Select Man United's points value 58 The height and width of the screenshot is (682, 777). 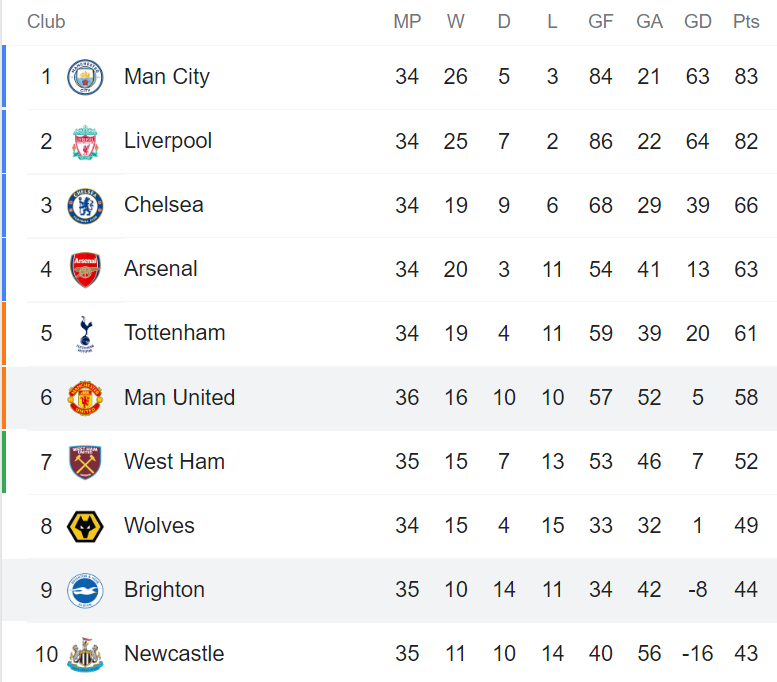tap(746, 398)
